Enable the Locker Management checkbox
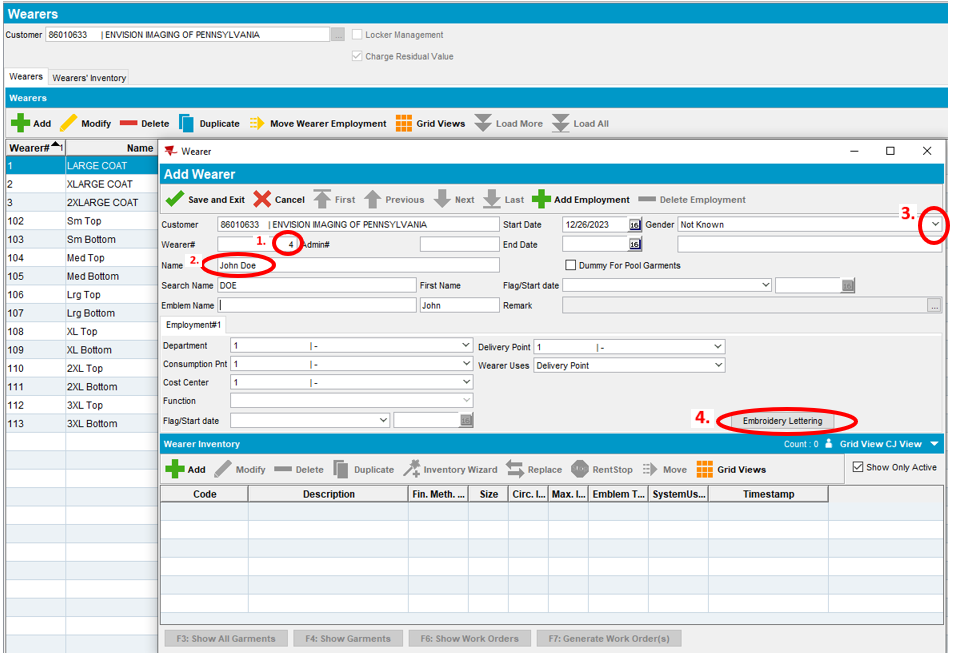This screenshot has height=656, width=954. pos(357,35)
